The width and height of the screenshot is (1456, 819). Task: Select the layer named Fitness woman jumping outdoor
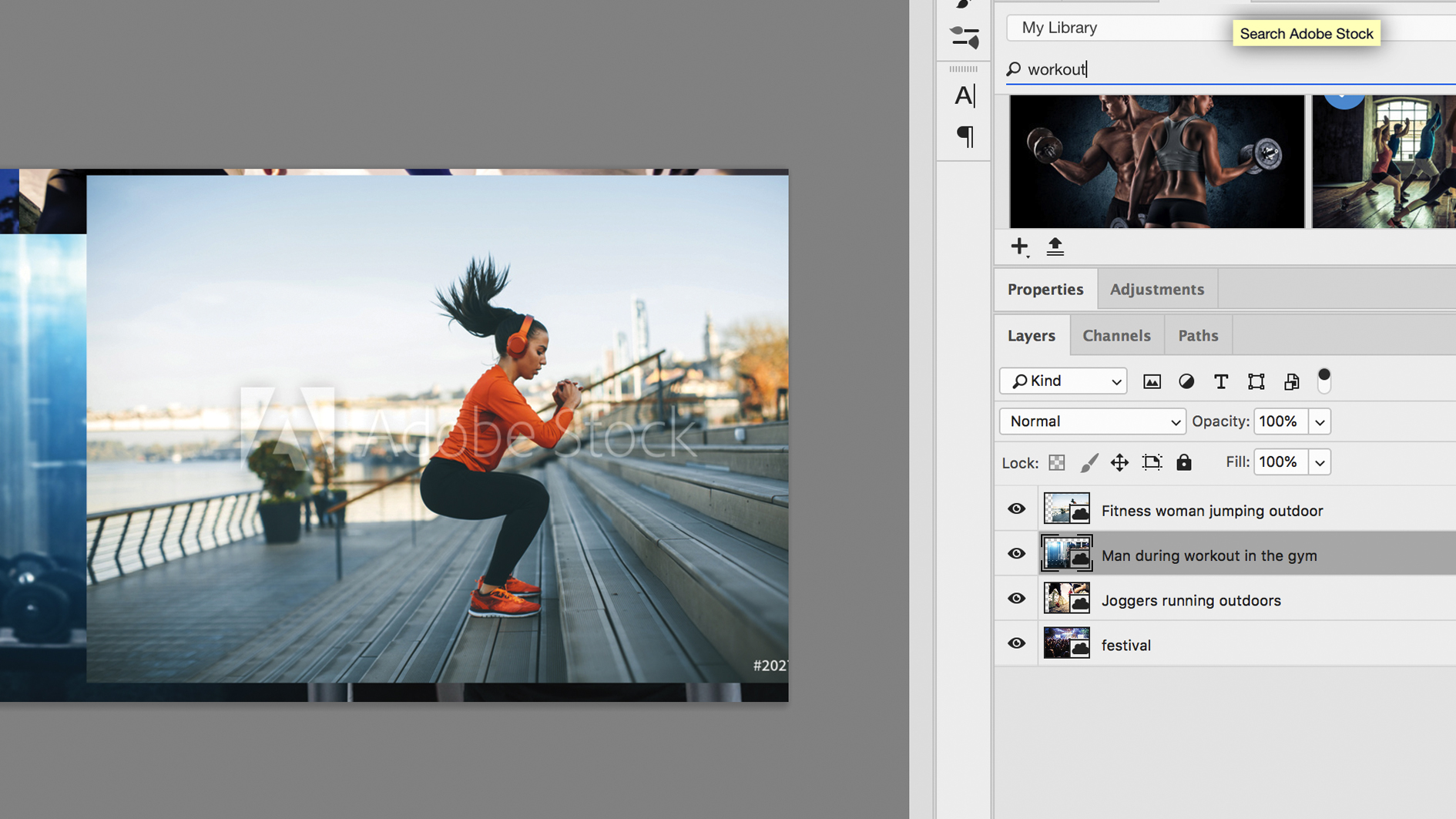(x=1212, y=511)
